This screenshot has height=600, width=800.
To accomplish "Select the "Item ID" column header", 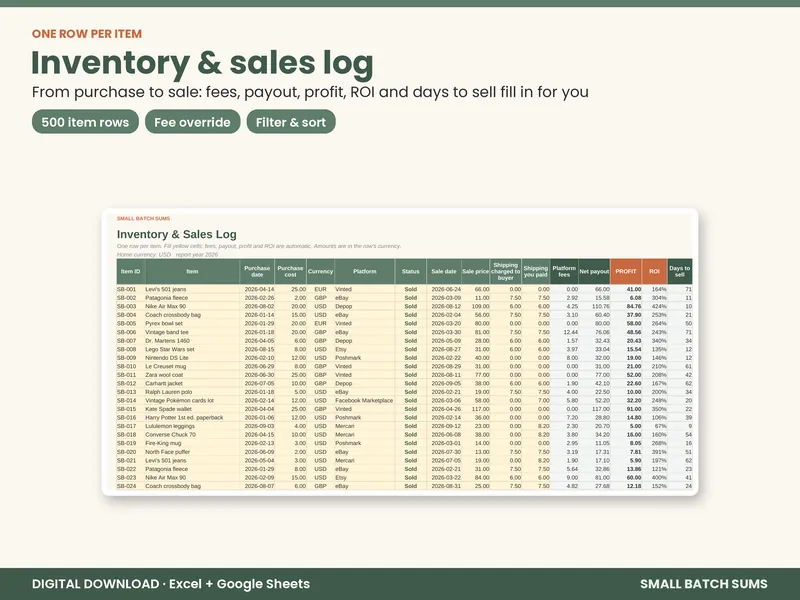I will point(131,271).
